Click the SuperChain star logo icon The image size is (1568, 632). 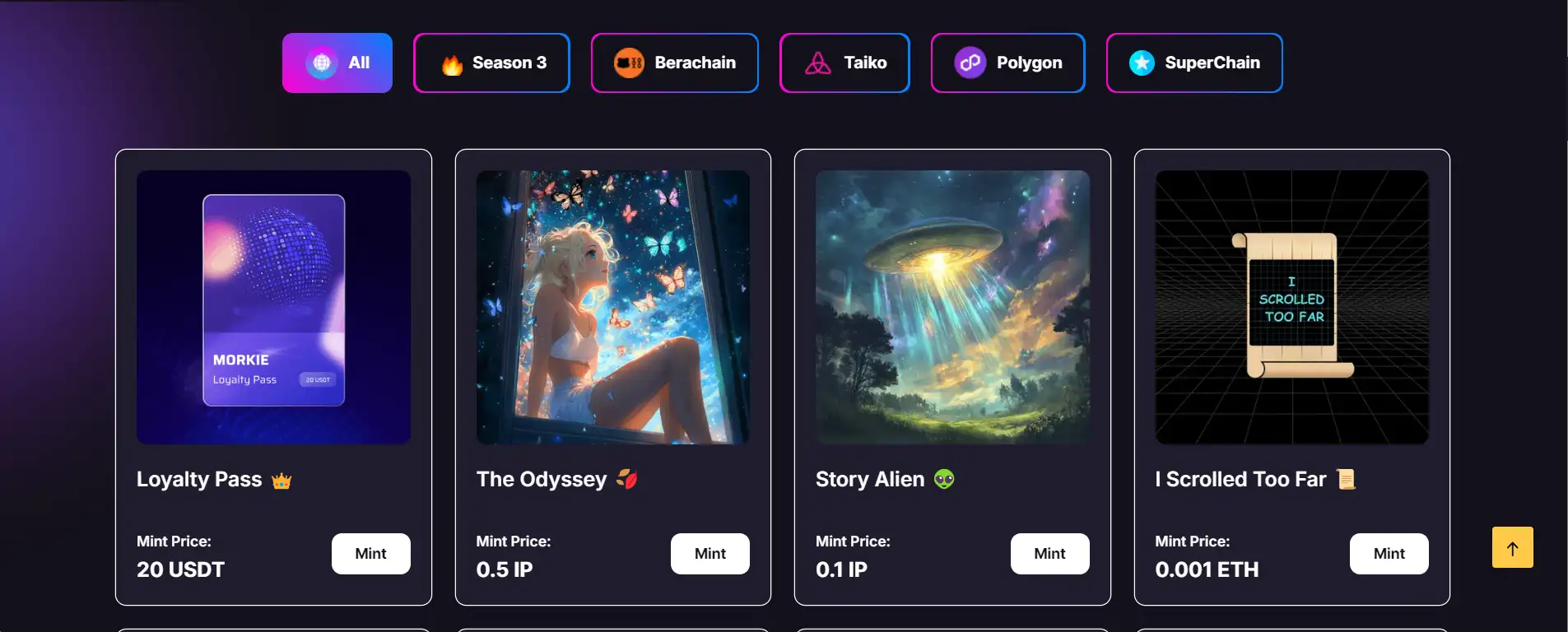pyautogui.click(x=1142, y=63)
